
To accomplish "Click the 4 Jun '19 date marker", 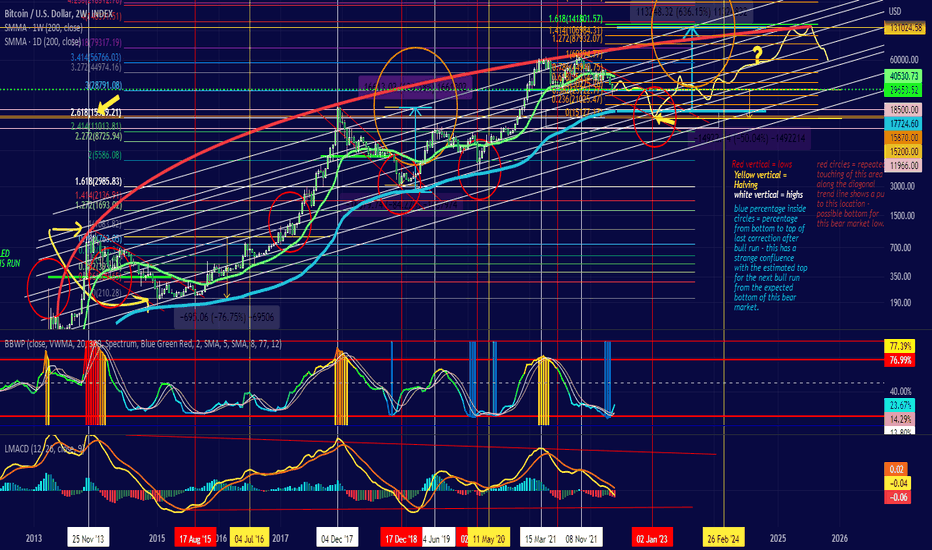I will [x=439, y=539].
